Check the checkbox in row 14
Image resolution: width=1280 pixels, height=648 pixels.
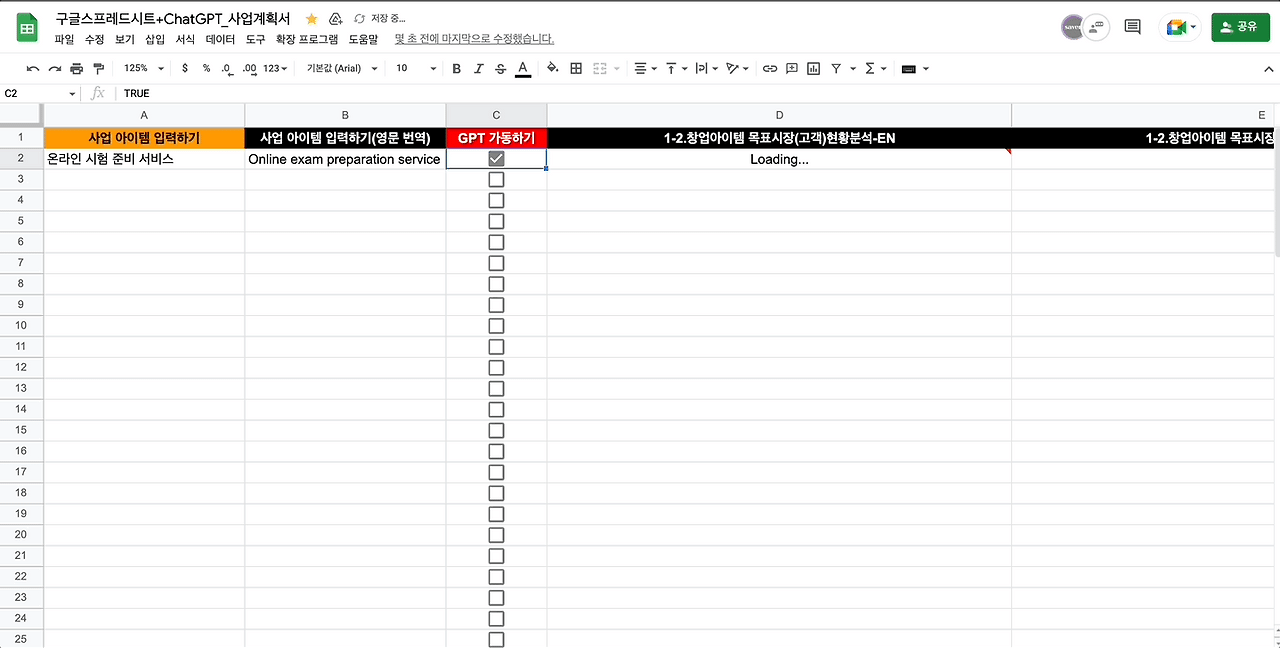496,410
